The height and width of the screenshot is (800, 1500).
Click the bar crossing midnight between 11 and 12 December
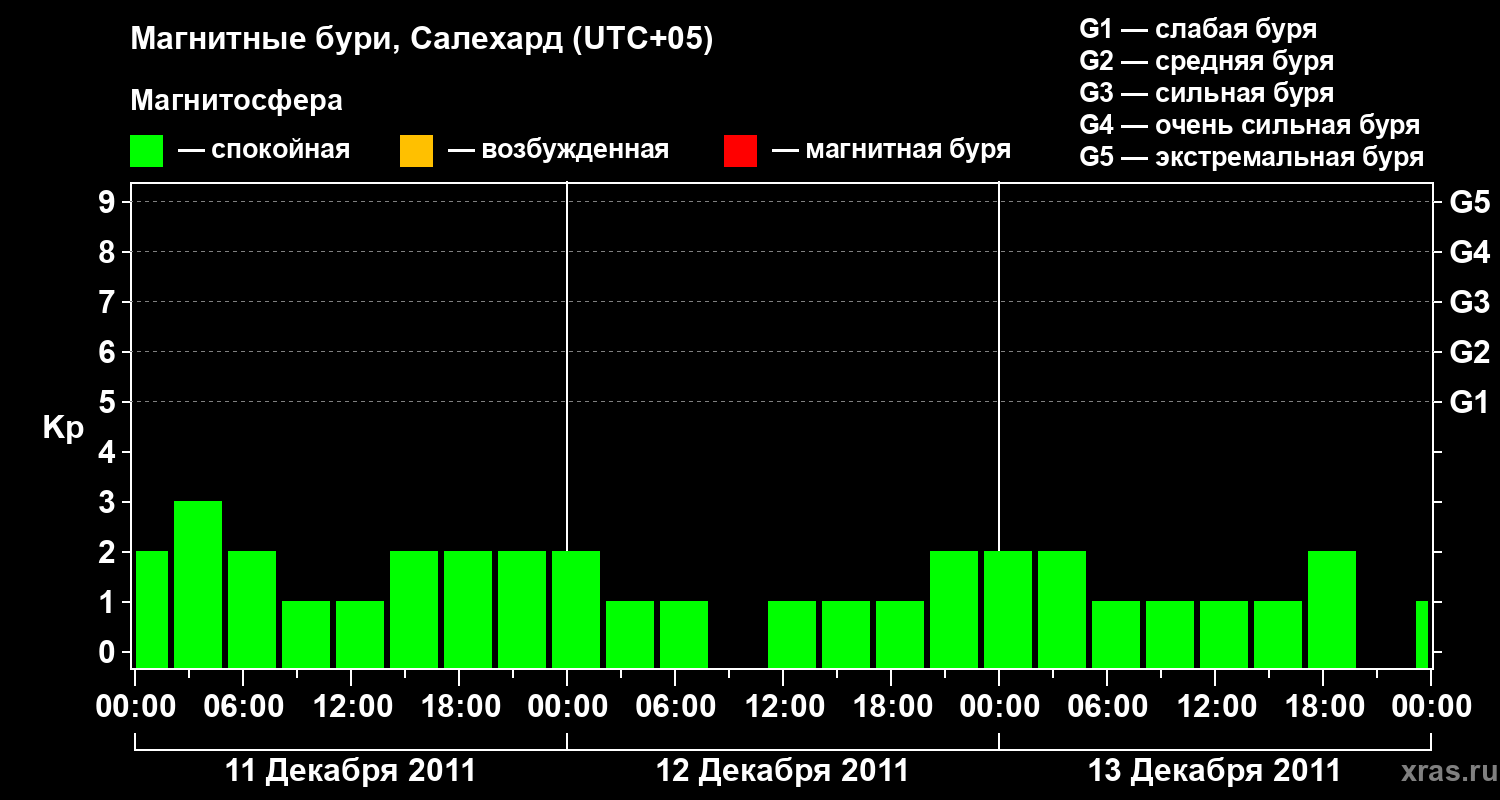click(x=576, y=609)
